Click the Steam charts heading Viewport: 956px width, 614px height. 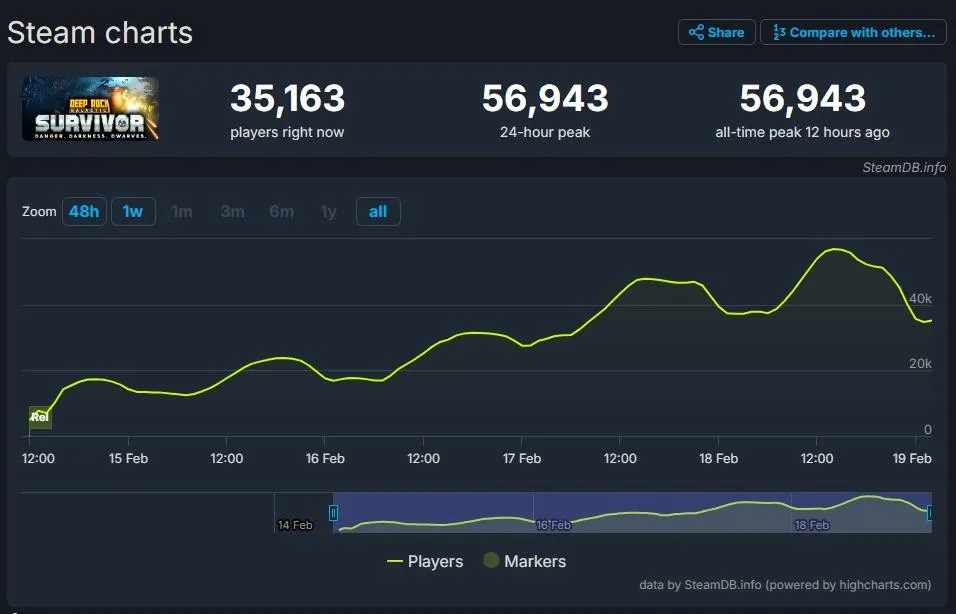click(100, 32)
